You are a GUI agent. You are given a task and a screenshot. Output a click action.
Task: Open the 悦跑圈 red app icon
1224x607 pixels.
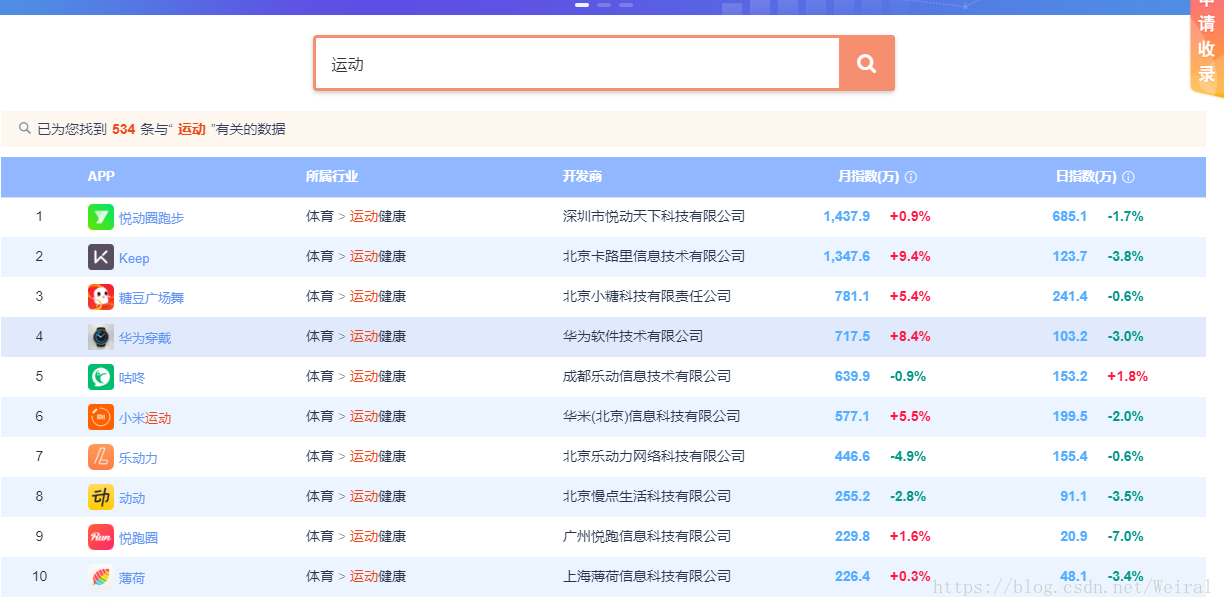pos(101,537)
